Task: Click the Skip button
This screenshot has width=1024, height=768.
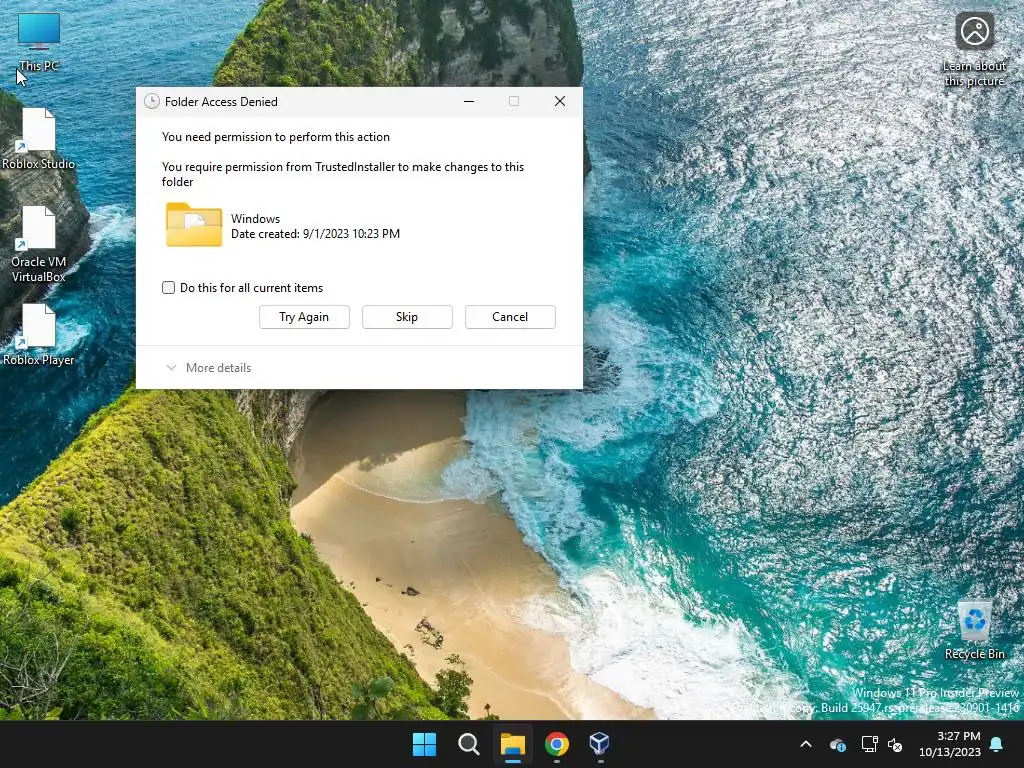Action: point(407,317)
